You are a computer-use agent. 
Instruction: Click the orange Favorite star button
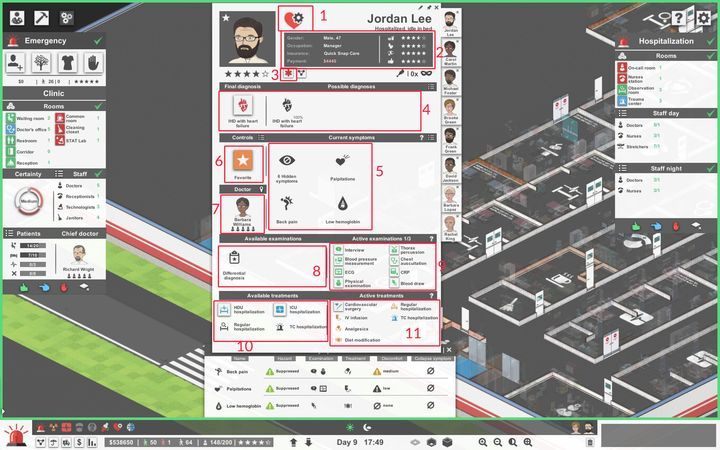243,160
